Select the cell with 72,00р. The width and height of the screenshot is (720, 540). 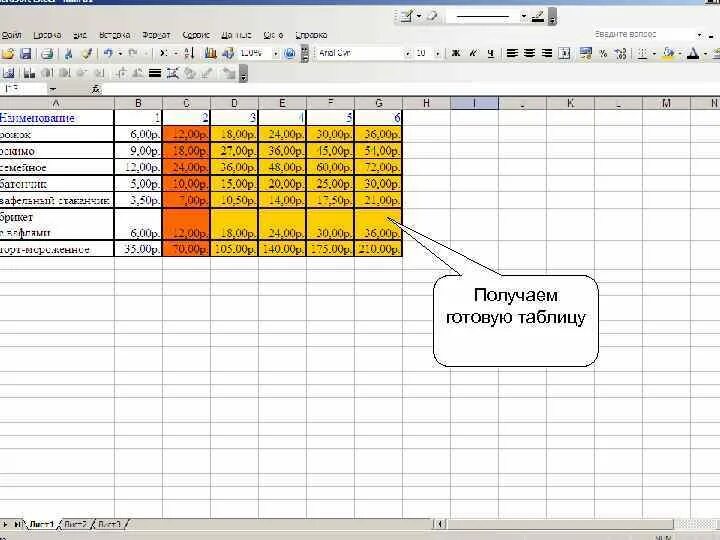pyautogui.click(x=379, y=167)
